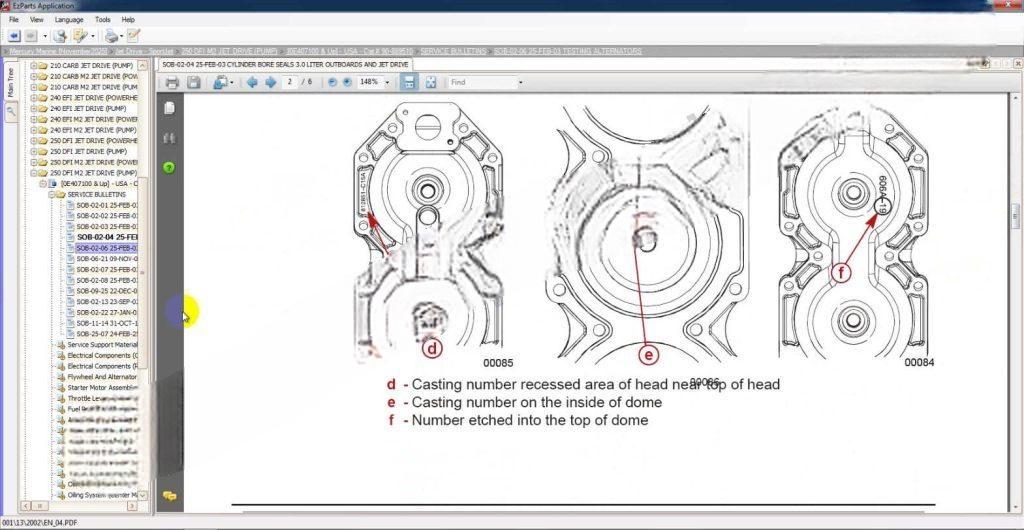Image resolution: width=1024 pixels, height=530 pixels.
Task: Select the SOB-02-04 cylinder bore seals tab
Action: [x=285, y=64]
